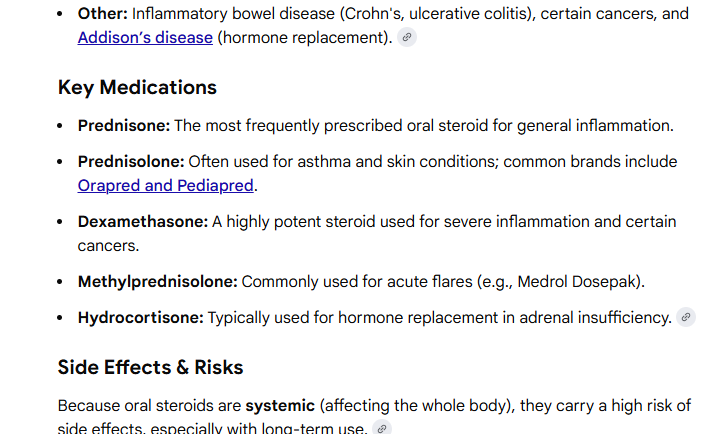This screenshot has width=728, height=434.
Task: Open the source icon after long-term use
Action: [382, 428]
